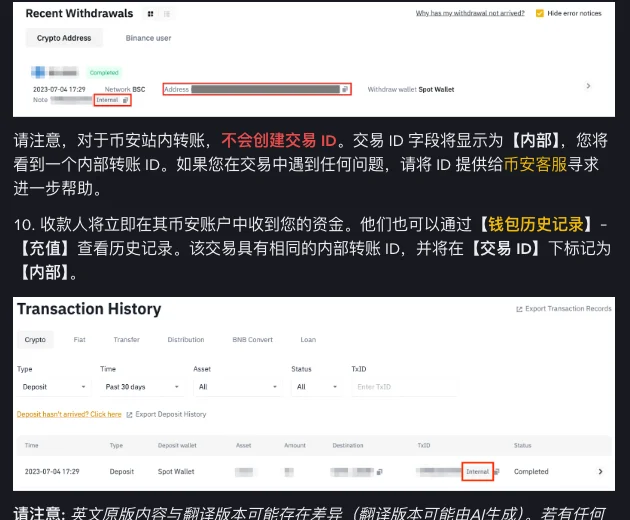
Task: Click 'Deposit hasn't arrived? Click here' link
Action: click(x=69, y=414)
